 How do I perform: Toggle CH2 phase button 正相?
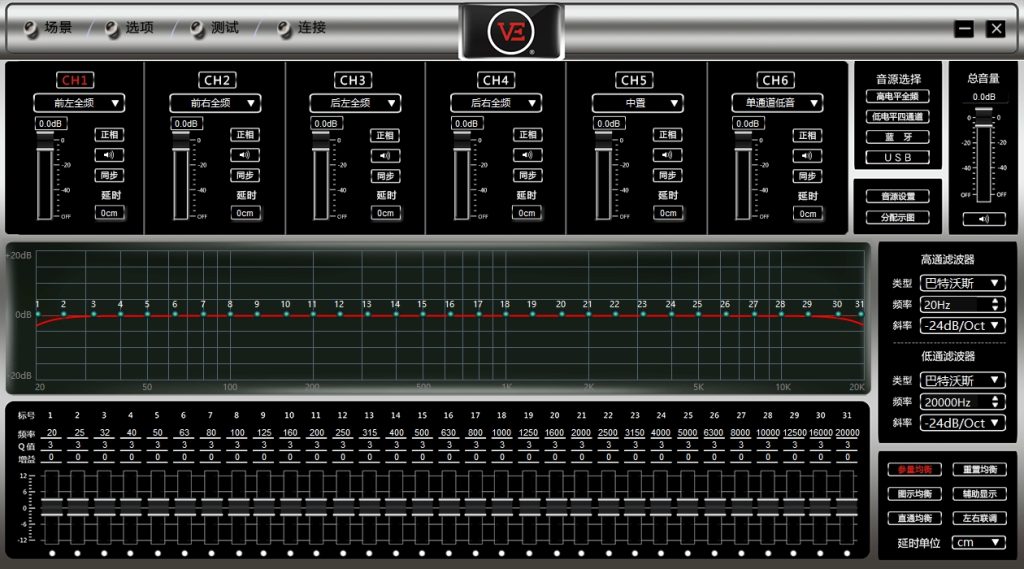tap(245, 135)
